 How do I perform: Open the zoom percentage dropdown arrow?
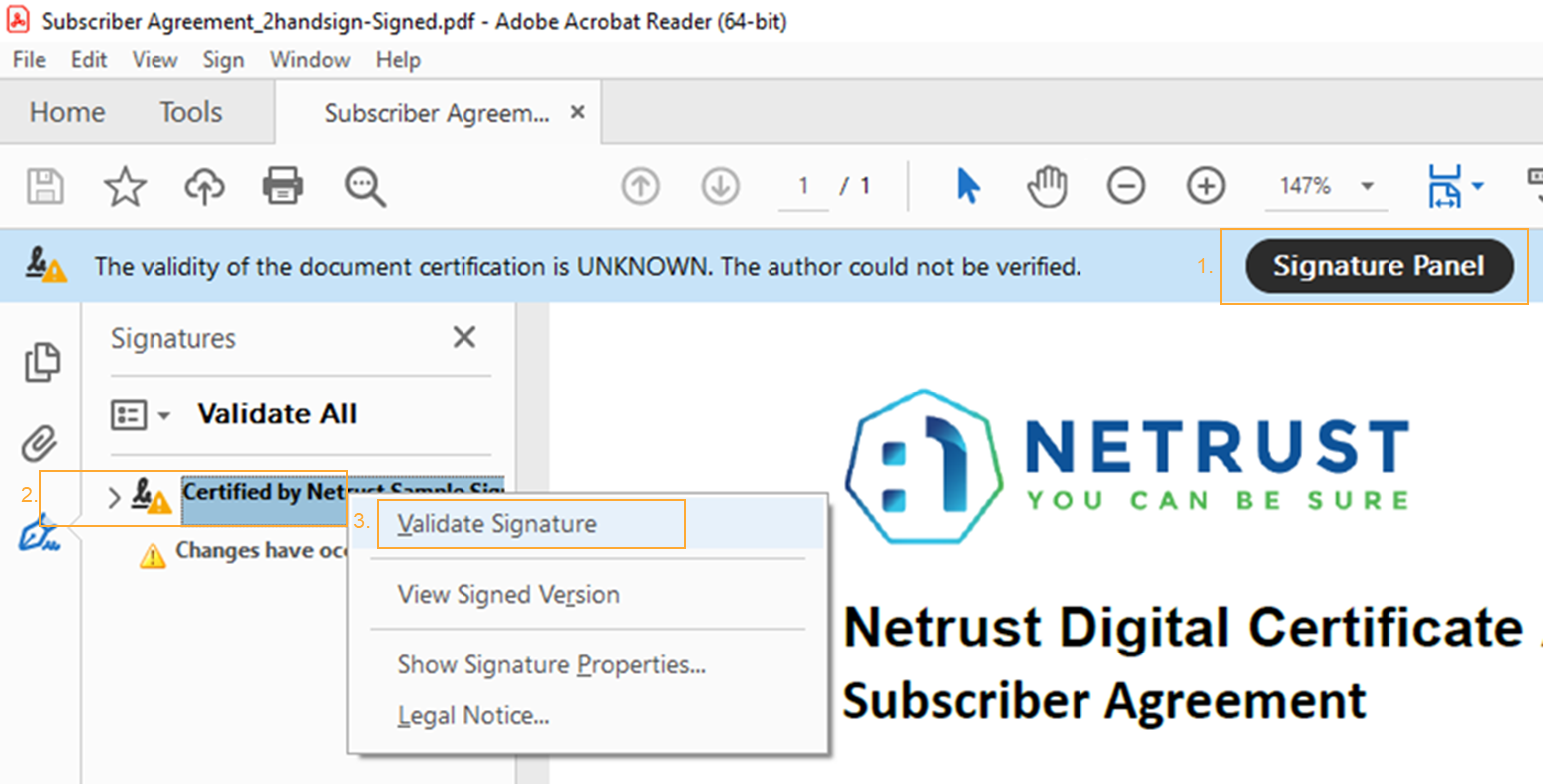coord(1368,186)
